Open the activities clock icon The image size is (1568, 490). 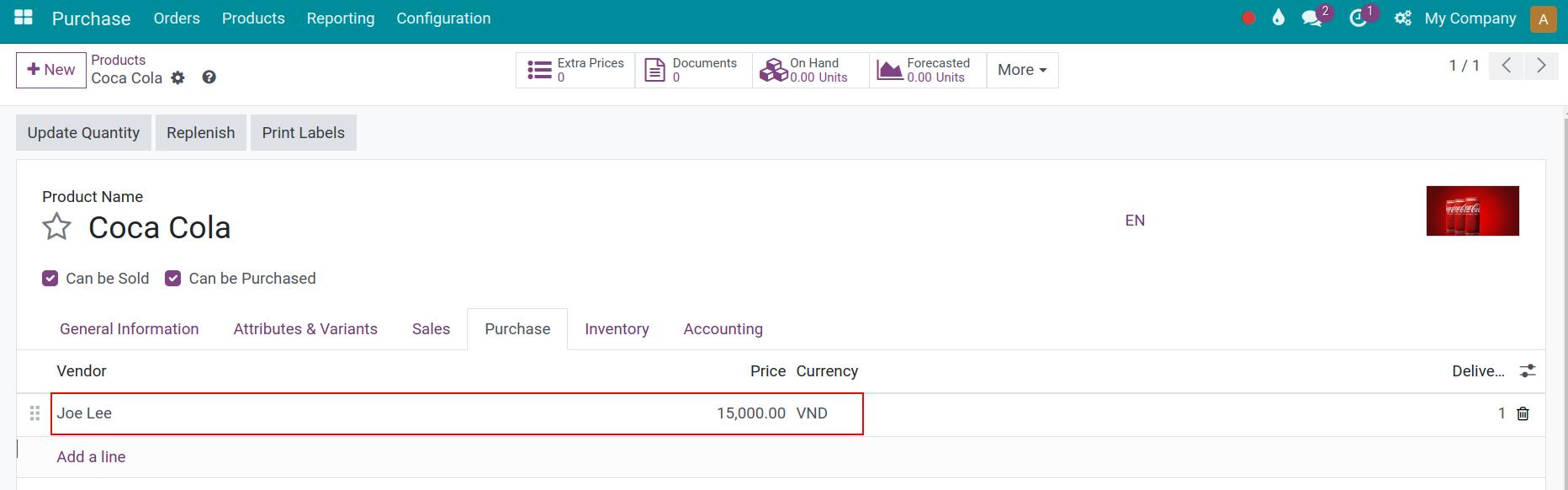tap(1358, 19)
